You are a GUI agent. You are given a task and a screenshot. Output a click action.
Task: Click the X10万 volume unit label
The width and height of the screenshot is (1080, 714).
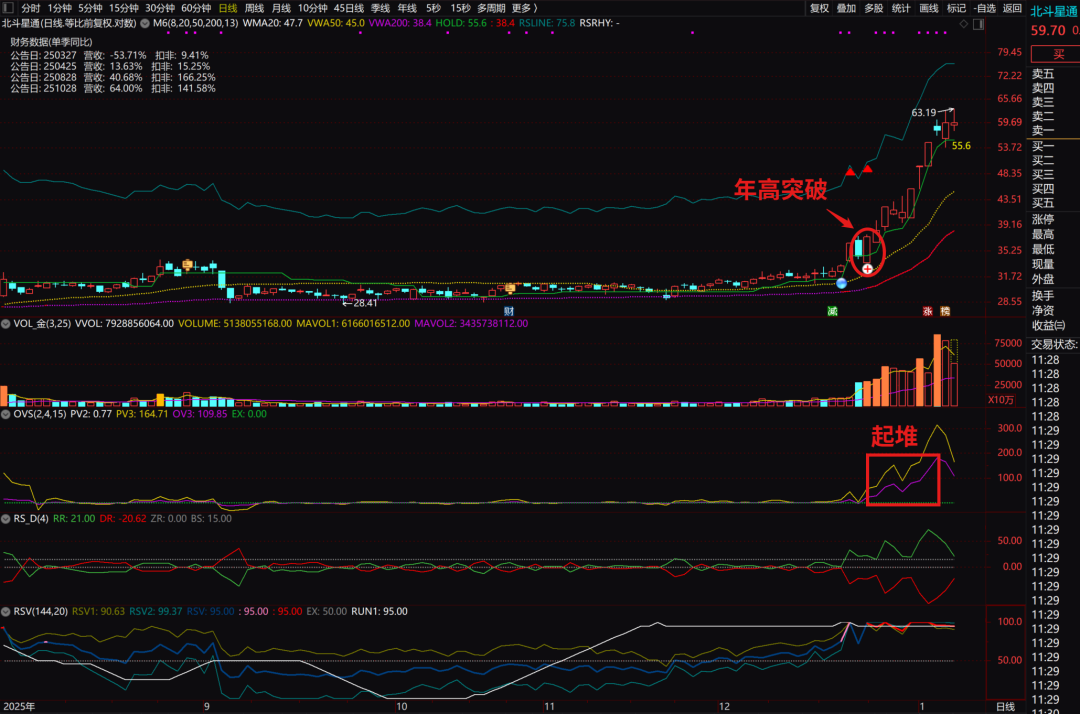pyautogui.click(x=1000, y=400)
